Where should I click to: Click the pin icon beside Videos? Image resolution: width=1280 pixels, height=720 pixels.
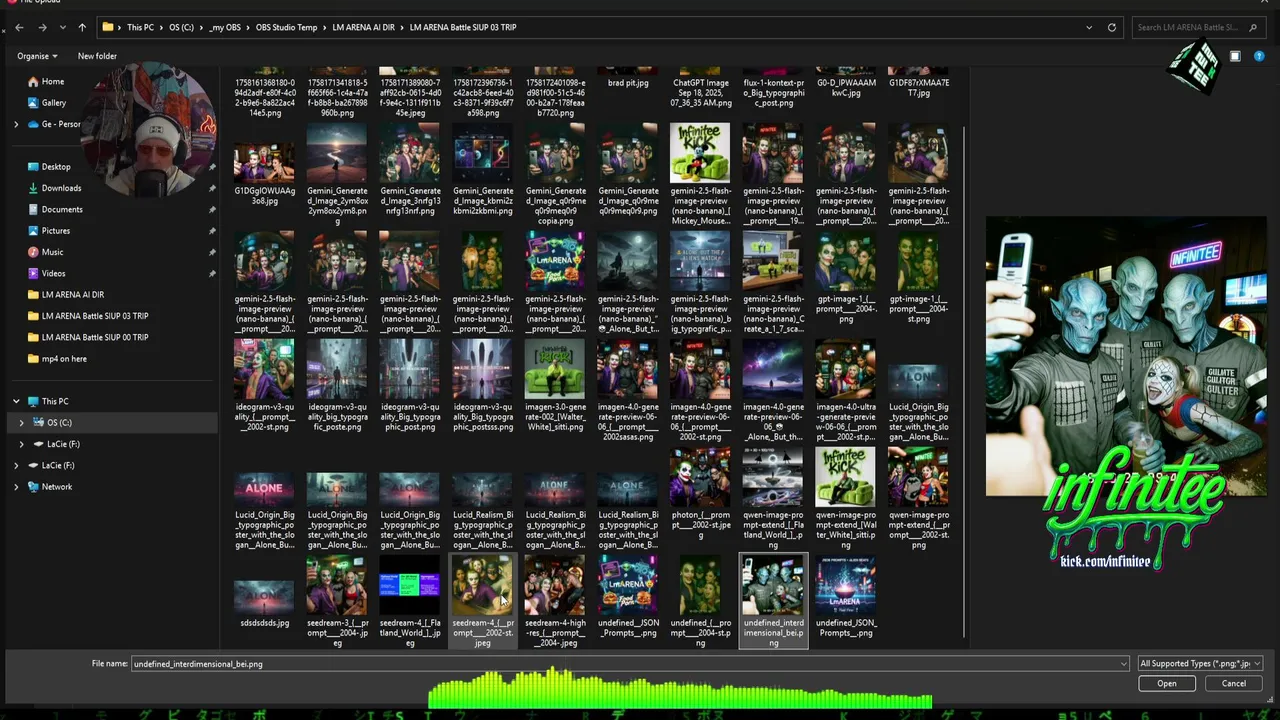click(212, 273)
